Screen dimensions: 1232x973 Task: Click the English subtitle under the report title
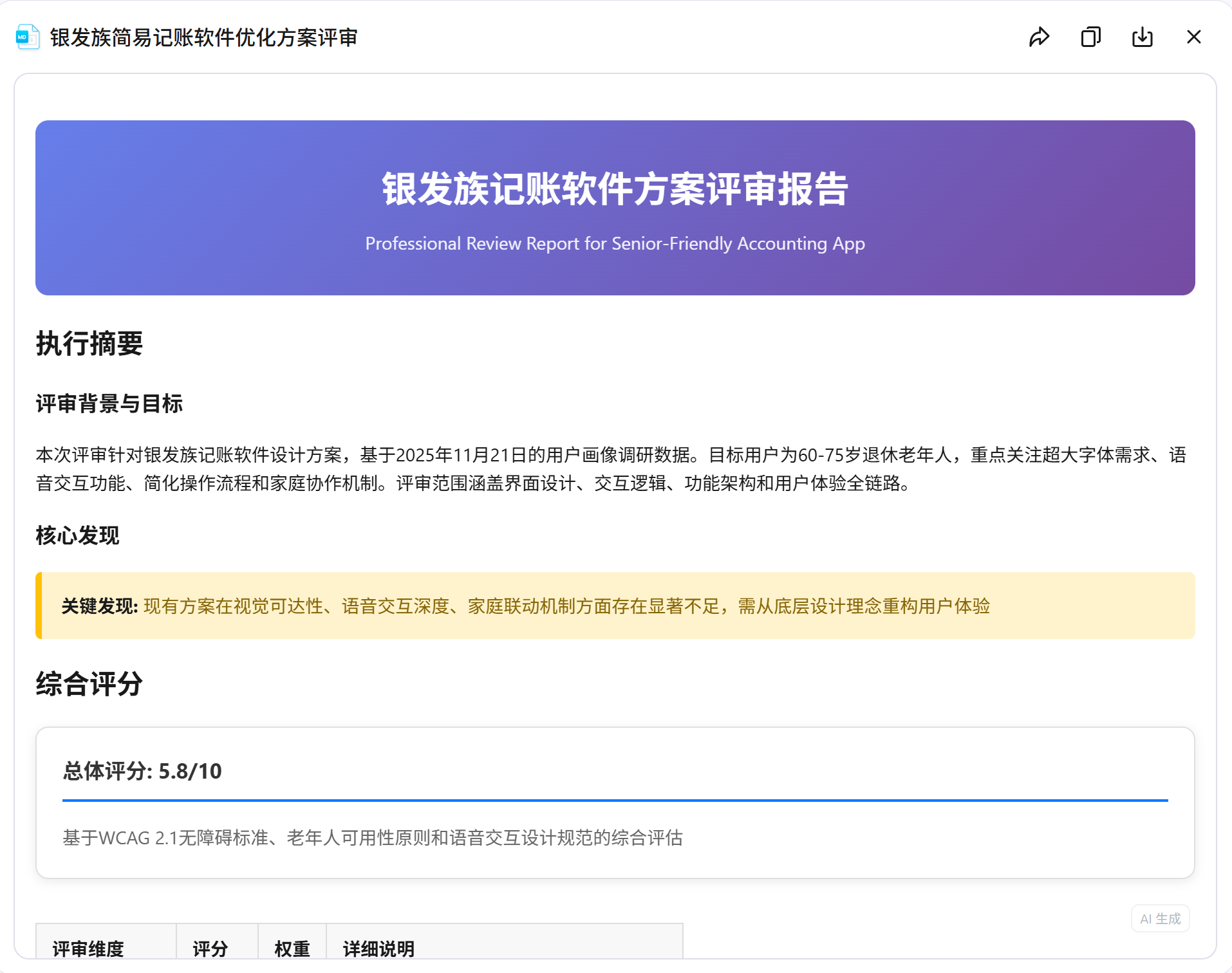click(615, 244)
